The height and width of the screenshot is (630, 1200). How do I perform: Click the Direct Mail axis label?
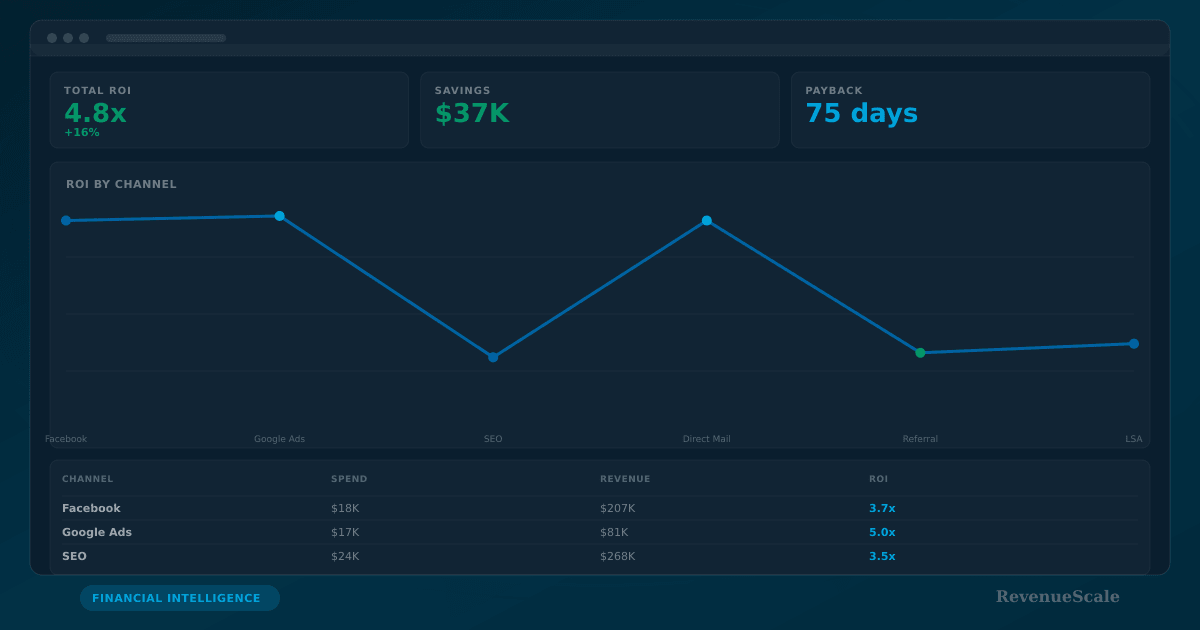pos(706,439)
